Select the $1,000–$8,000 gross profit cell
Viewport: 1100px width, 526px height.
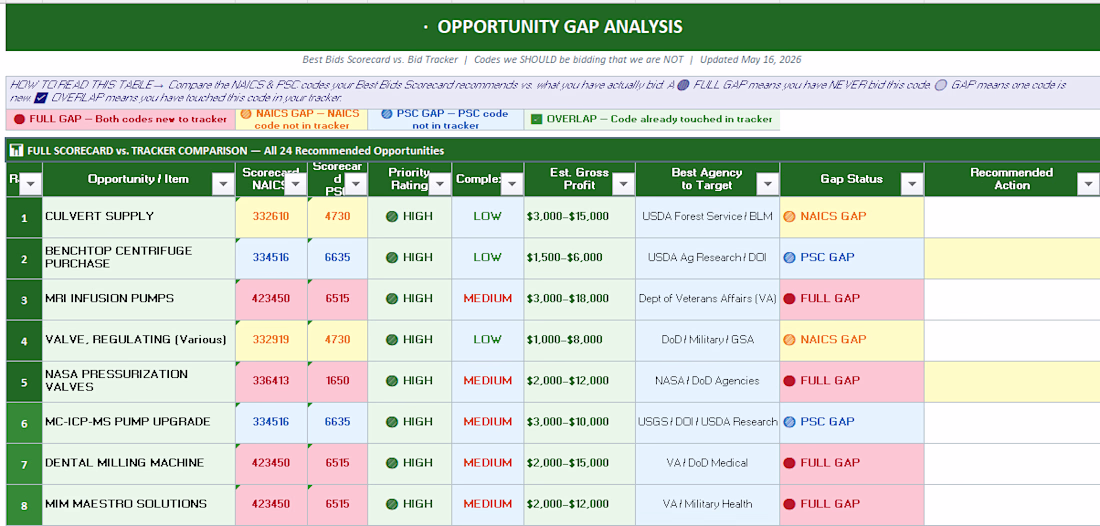579,340
